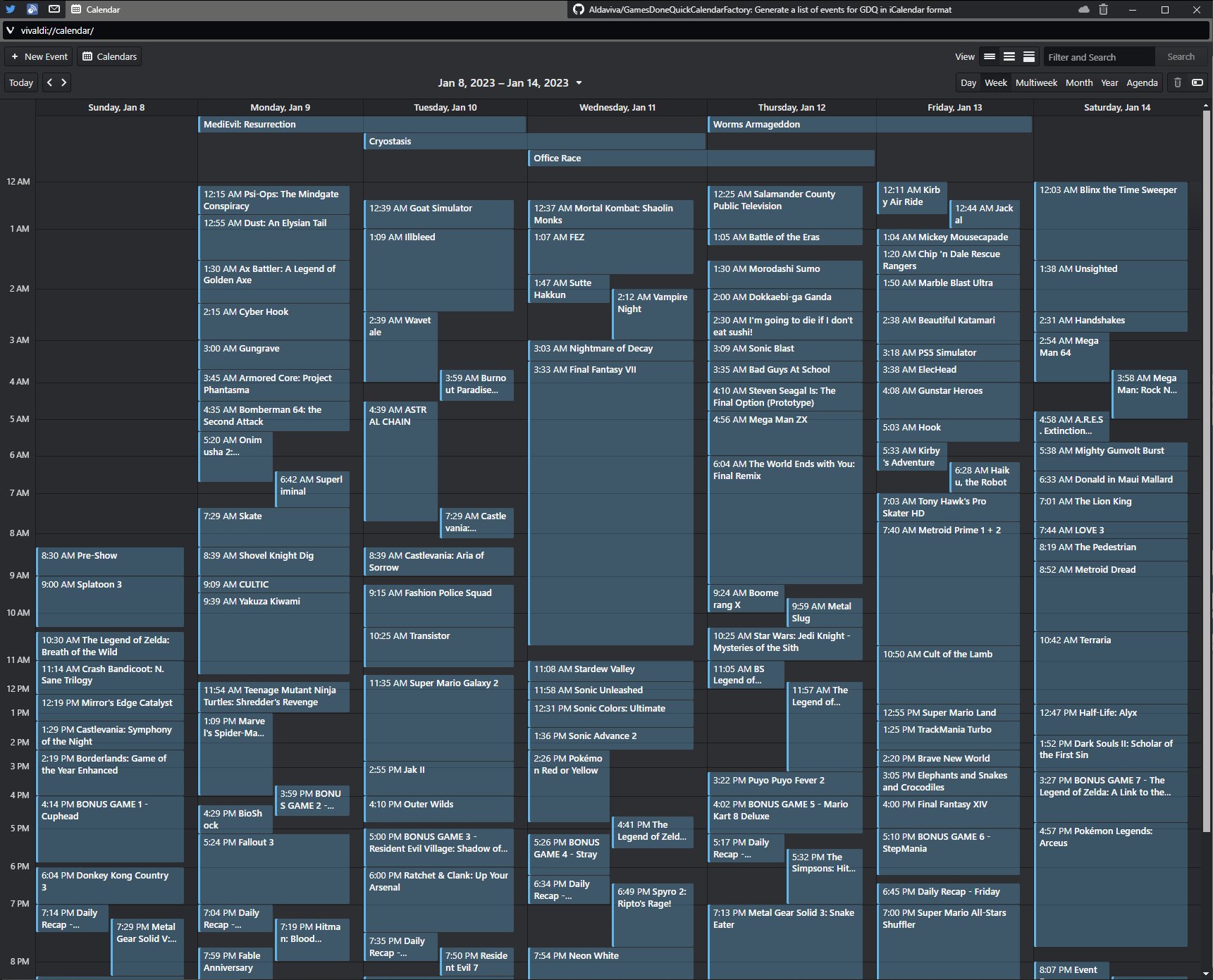Open the 11:08 AM Stardew Valley event
1213x980 pixels.
pos(611,669)
